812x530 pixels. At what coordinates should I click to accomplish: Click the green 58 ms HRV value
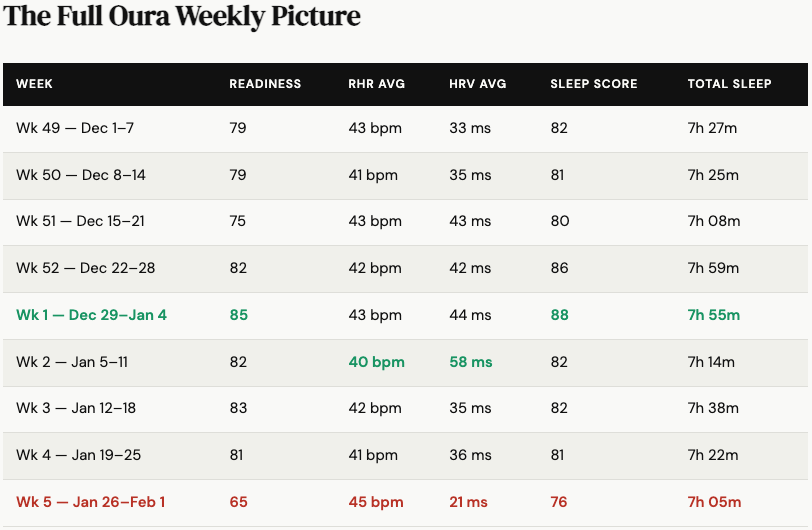click(x=471, y=362)
